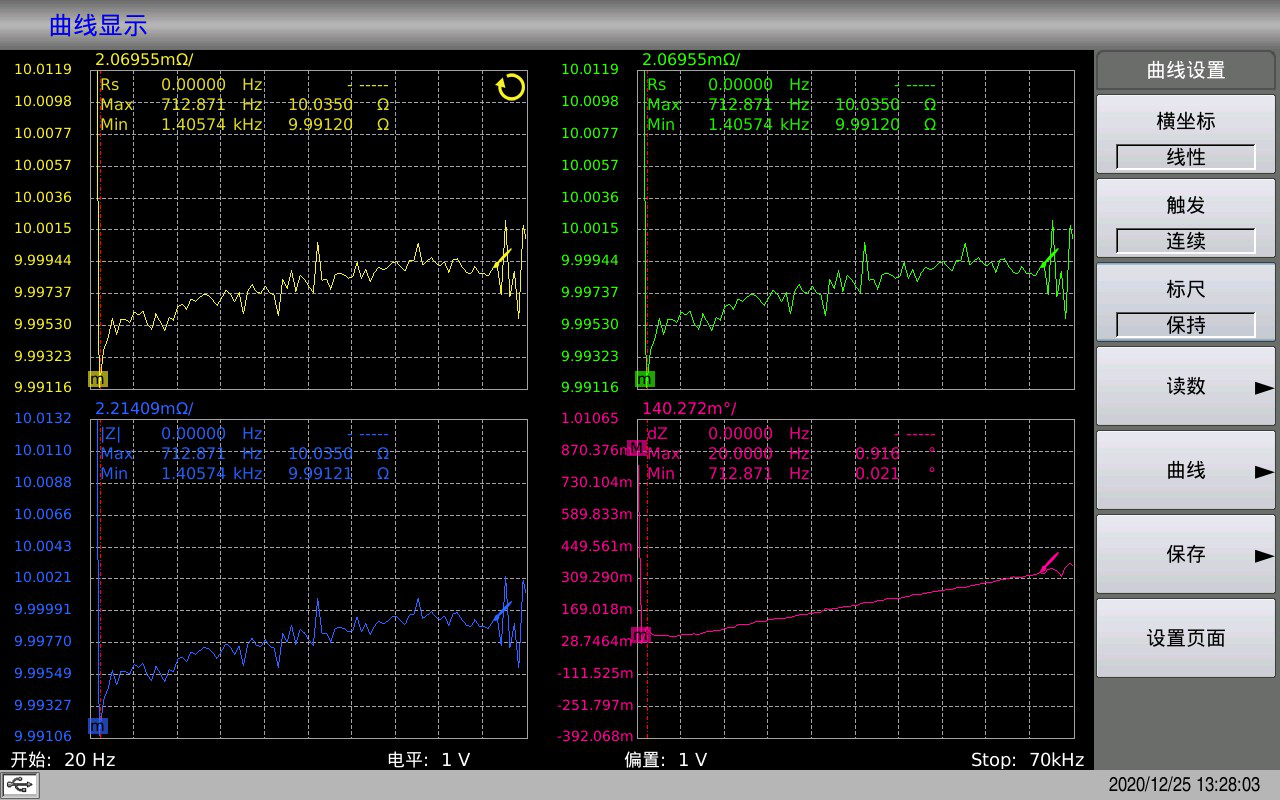Screen dimensions: 1280x800
Task: Select the blue 'm' marker in |Z| chart
Action: click(97, 726)
